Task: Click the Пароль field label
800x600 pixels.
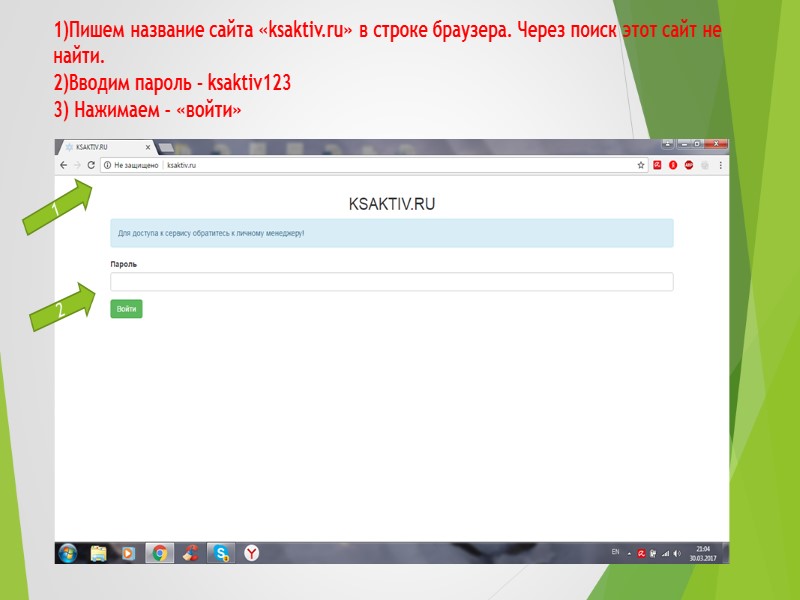Action: pyautogui.click(x=123, y=264)
